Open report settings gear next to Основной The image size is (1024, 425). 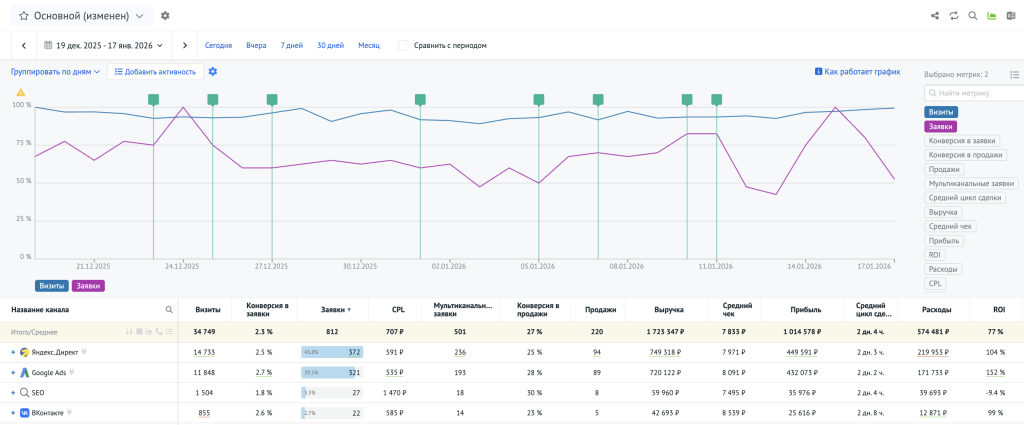coord(165,16)
